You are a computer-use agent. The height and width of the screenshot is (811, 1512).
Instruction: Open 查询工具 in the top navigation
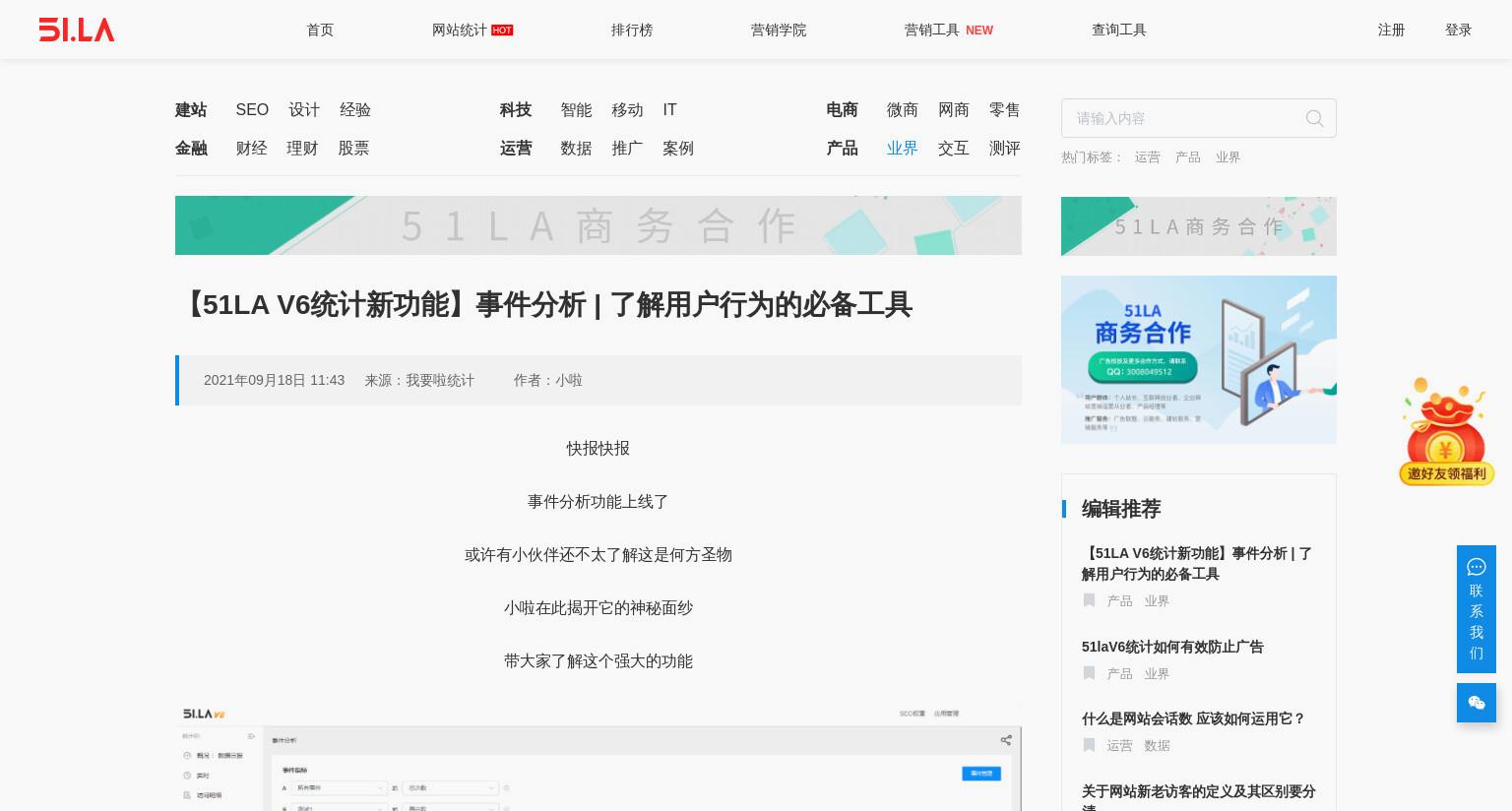click(x=1119, y=30)
